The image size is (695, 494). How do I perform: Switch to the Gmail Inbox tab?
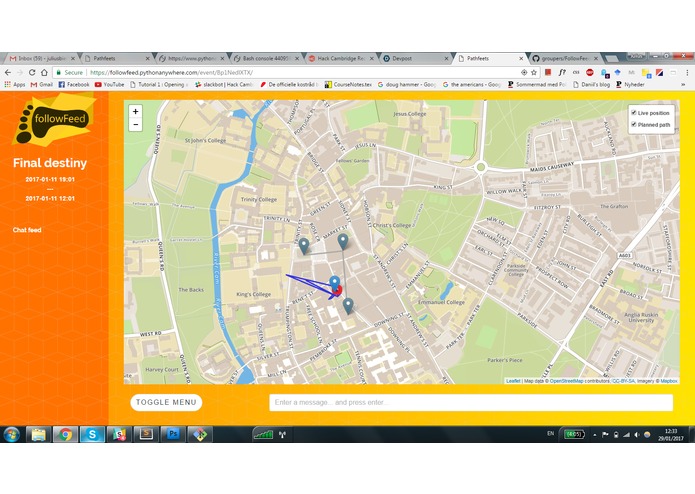click(41, 58)
